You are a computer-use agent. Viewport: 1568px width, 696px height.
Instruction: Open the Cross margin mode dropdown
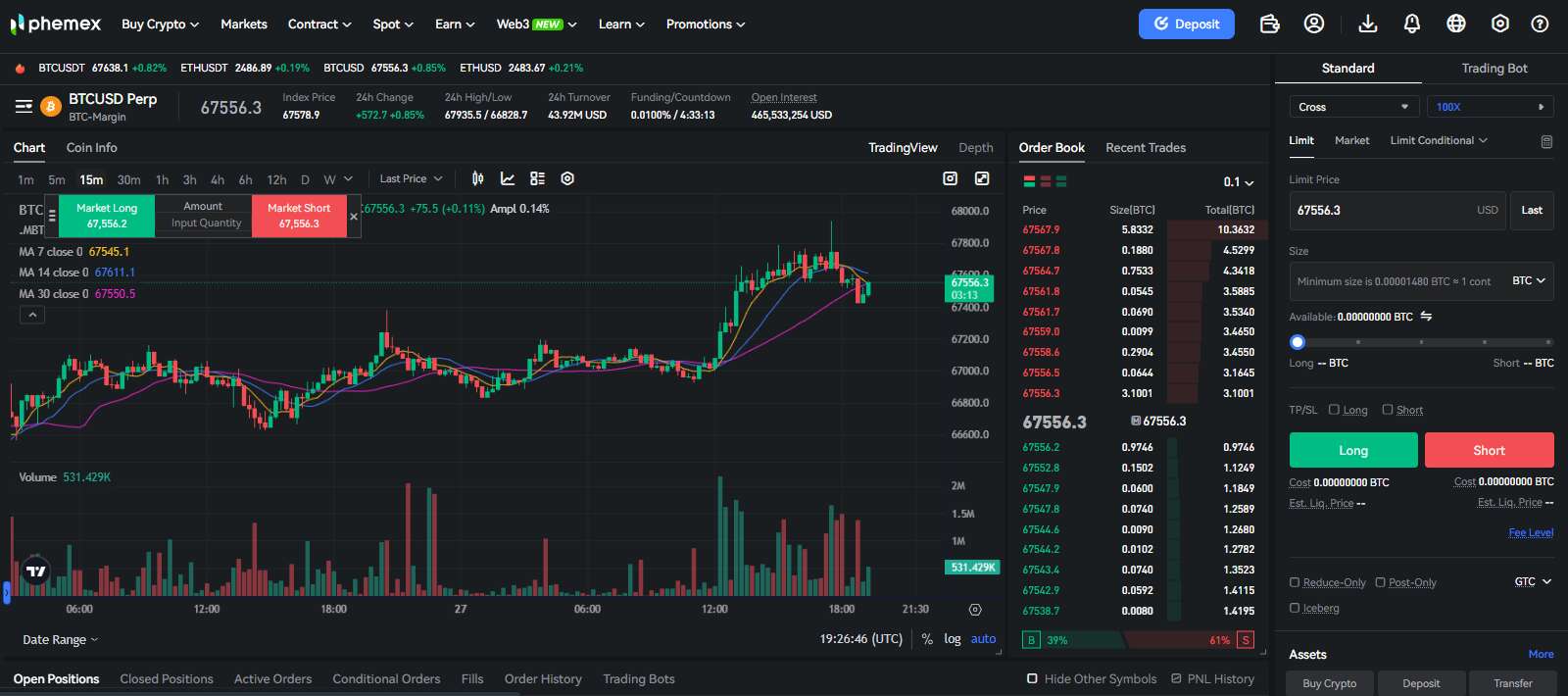click(x=1353, y=107)
